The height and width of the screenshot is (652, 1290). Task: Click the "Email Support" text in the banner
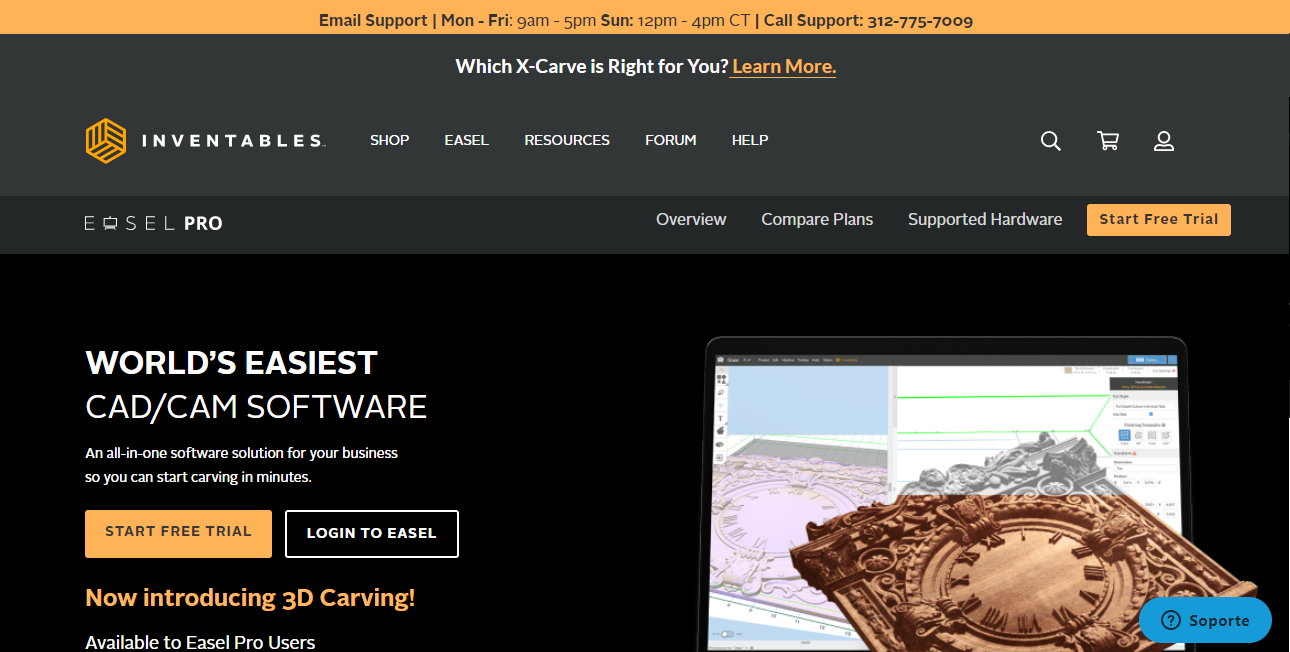click(x=373, y=20)
